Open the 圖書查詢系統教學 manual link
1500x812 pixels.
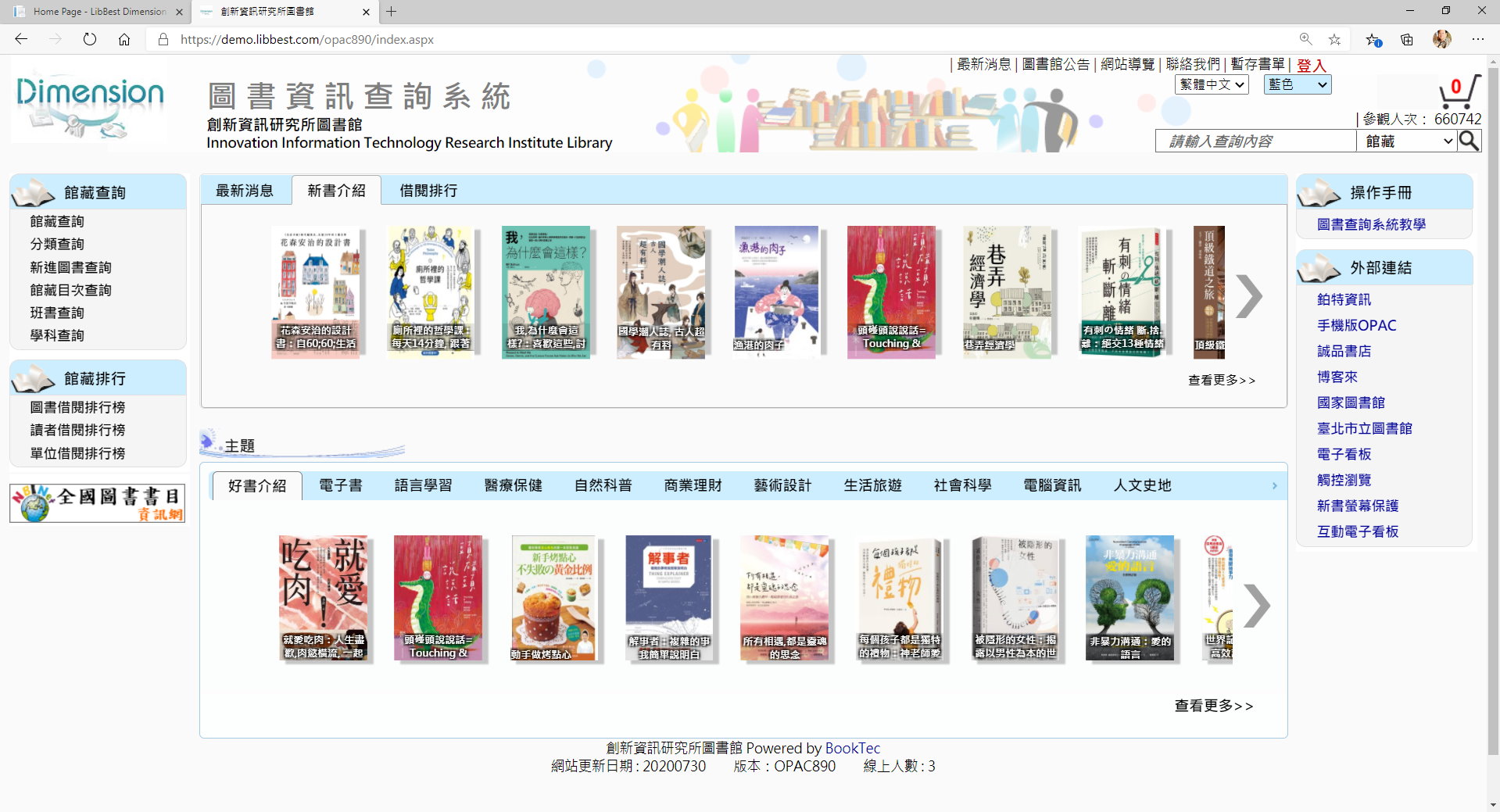(1371, 224)
